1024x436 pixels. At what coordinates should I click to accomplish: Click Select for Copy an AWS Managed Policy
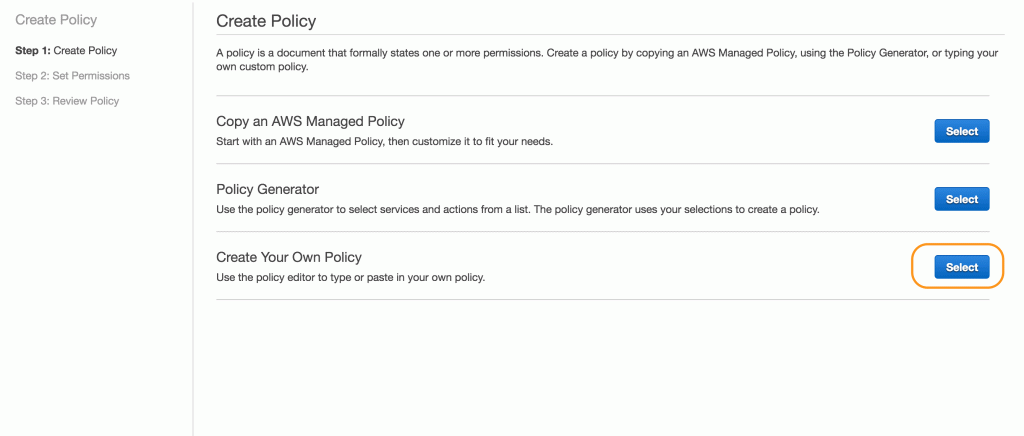point(962,131)
